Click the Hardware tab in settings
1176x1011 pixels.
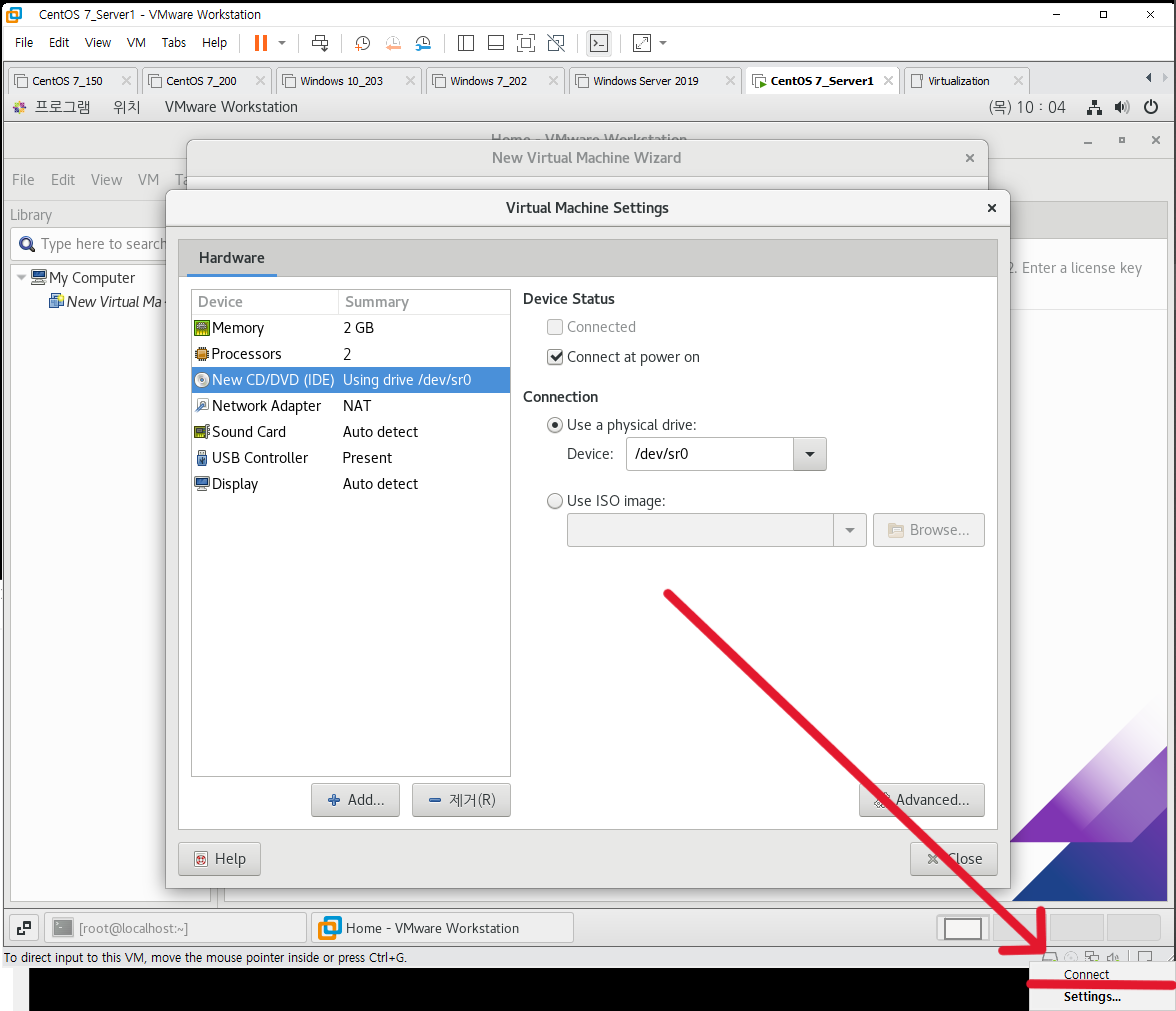pyautogui.click(x=231, y=258)
